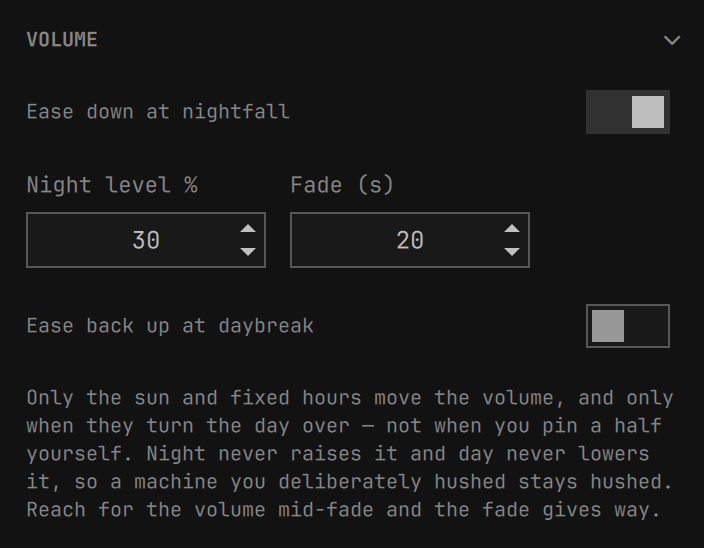Screen dimensions: 704x548
Task: Toggle Ease down at nightfall switch
Action: (628, 112)
